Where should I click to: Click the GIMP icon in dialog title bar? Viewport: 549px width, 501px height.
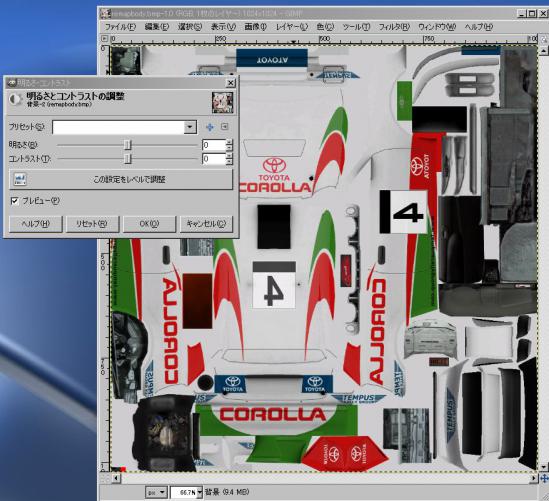(x=12, y=83)
